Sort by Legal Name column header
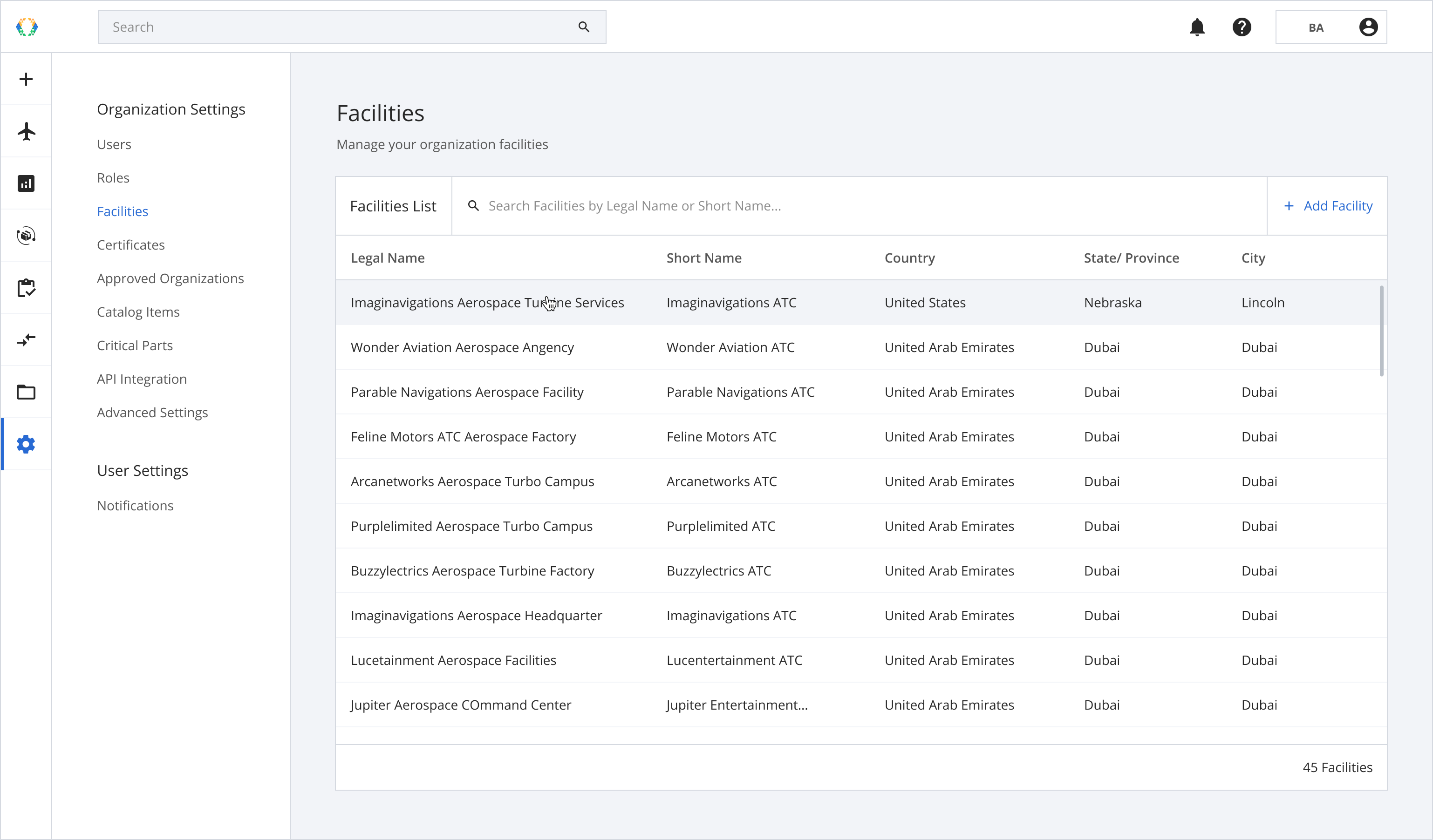The width and height of the screenshot is (1433, 840). tap(388, 258)
